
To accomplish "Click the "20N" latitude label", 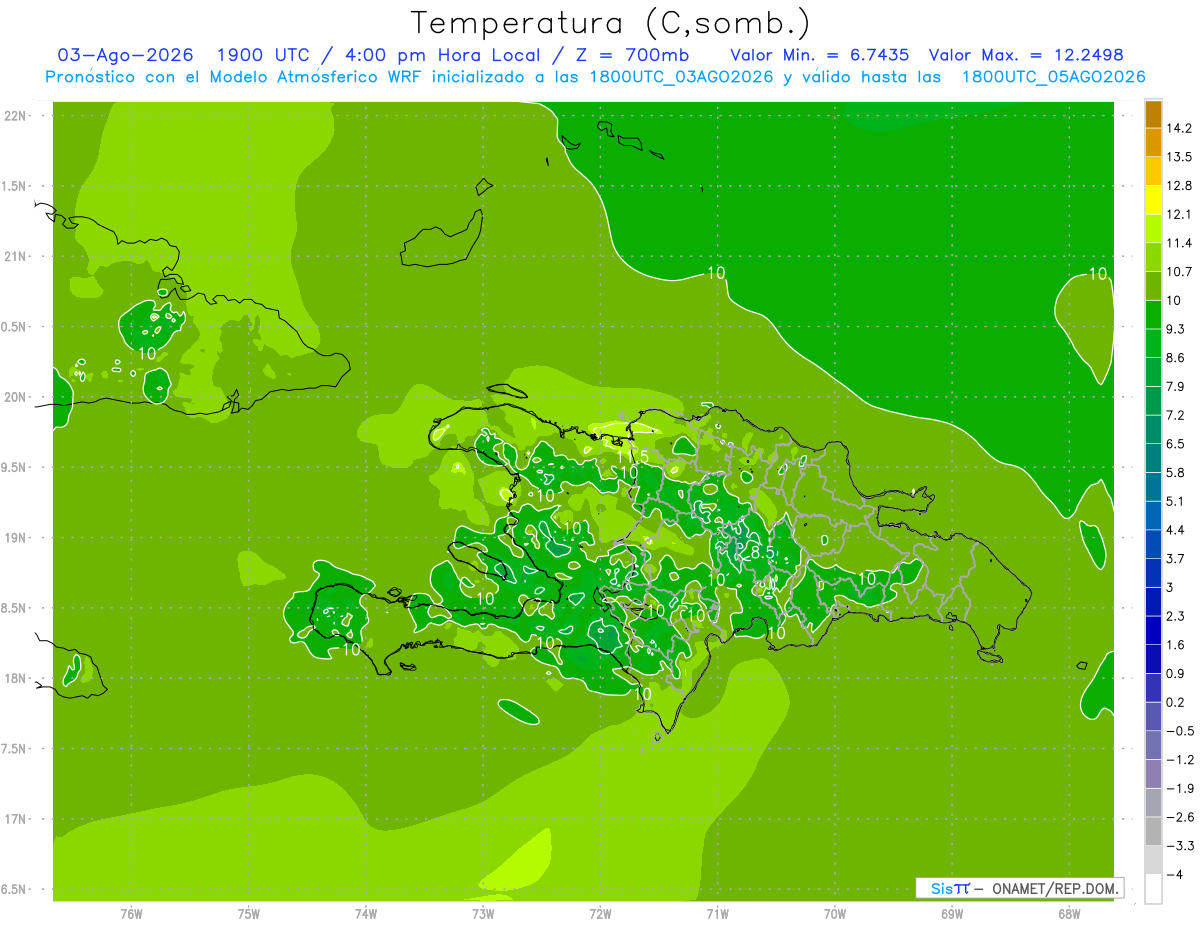I will (x=17, y=397).
